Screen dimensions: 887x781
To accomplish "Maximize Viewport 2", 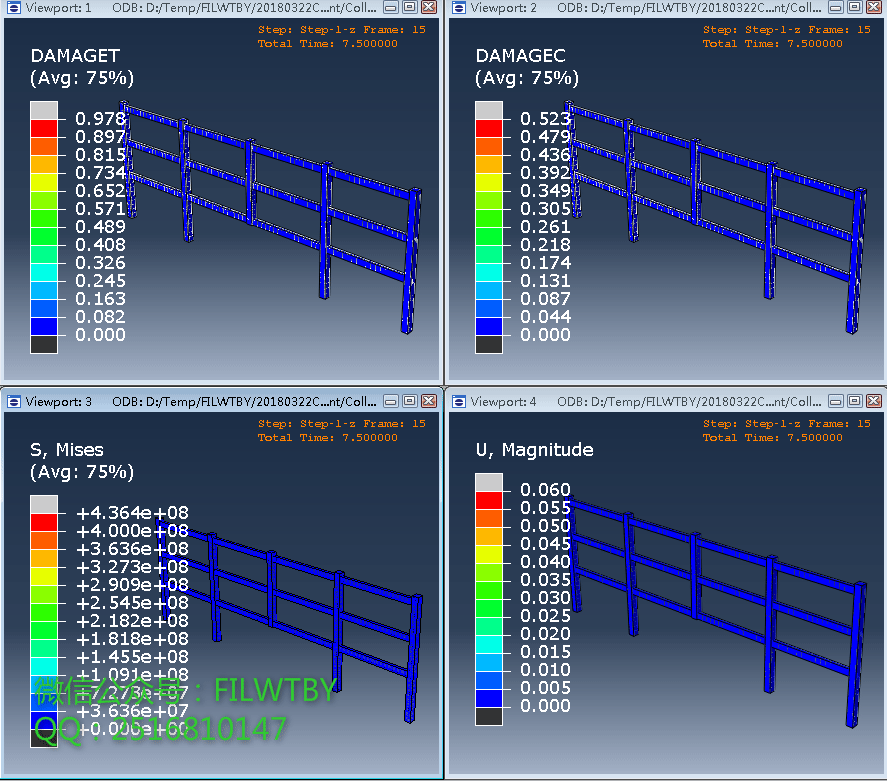I will [855, 7].
